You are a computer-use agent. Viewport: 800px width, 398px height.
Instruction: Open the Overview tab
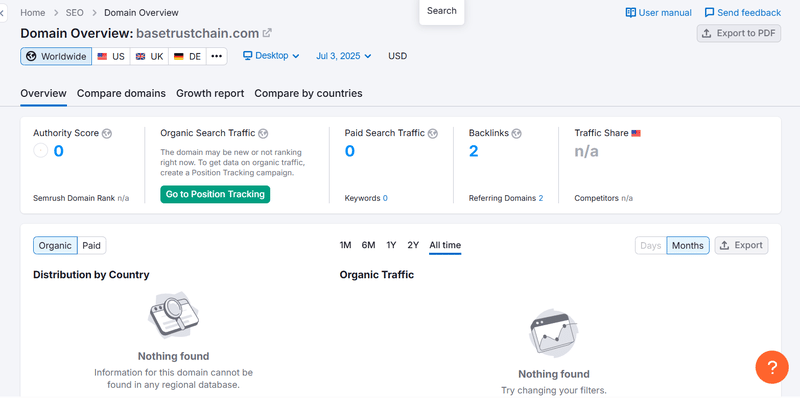pyautogui.click(x=43, y=93)
